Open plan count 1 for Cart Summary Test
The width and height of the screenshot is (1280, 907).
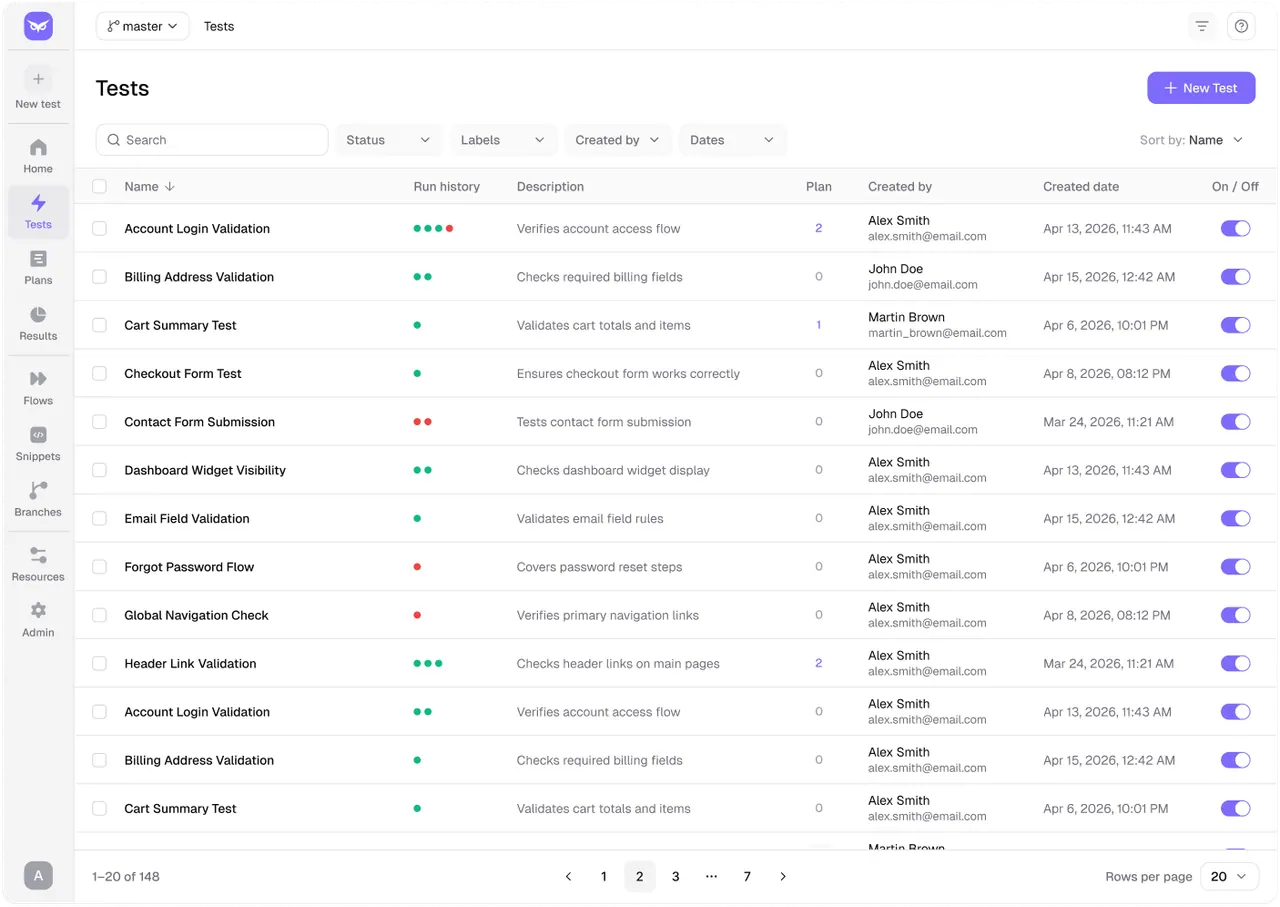[818, 325]
